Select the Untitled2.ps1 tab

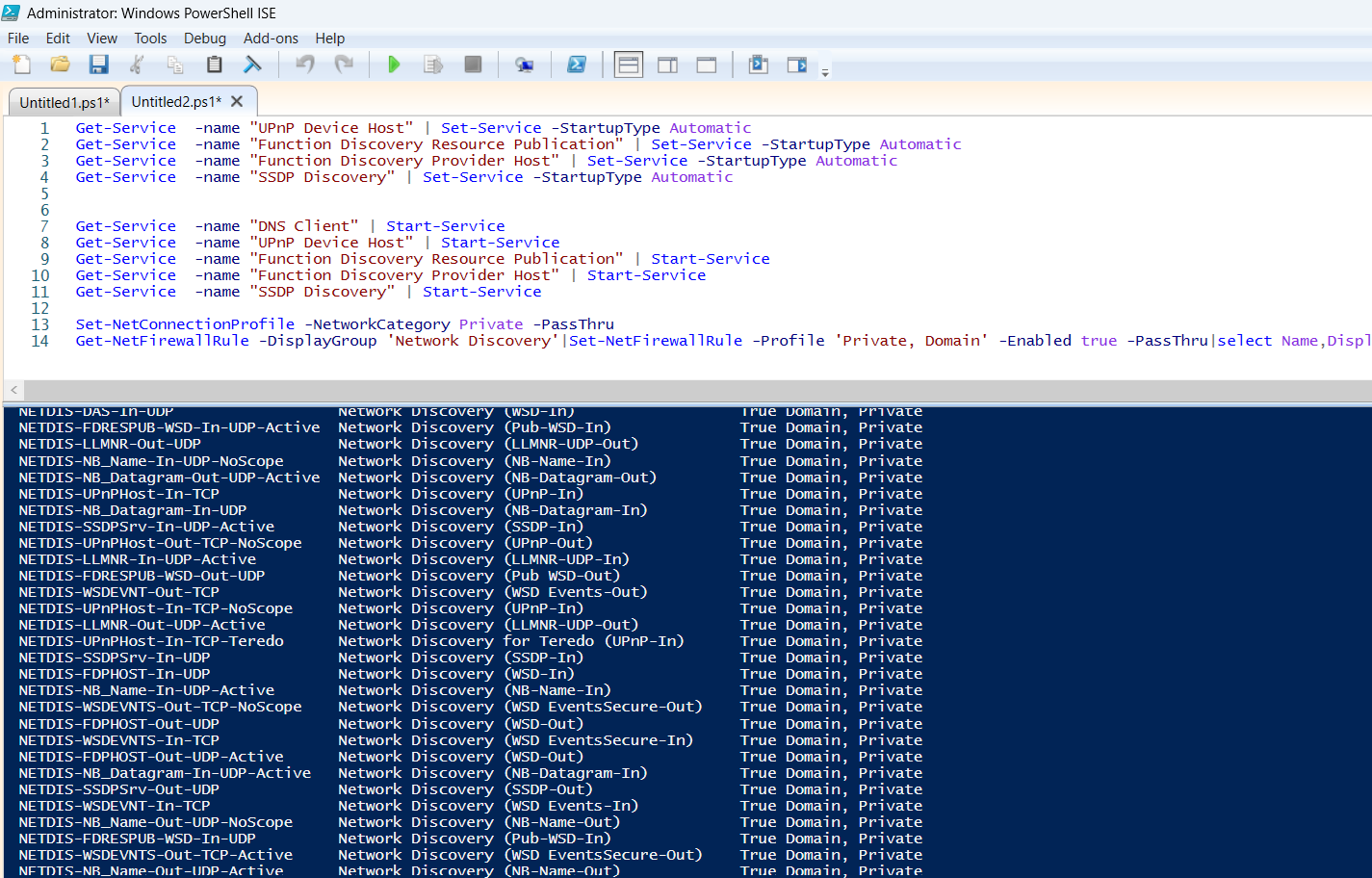pyautogui.click(x=176, y=101)
